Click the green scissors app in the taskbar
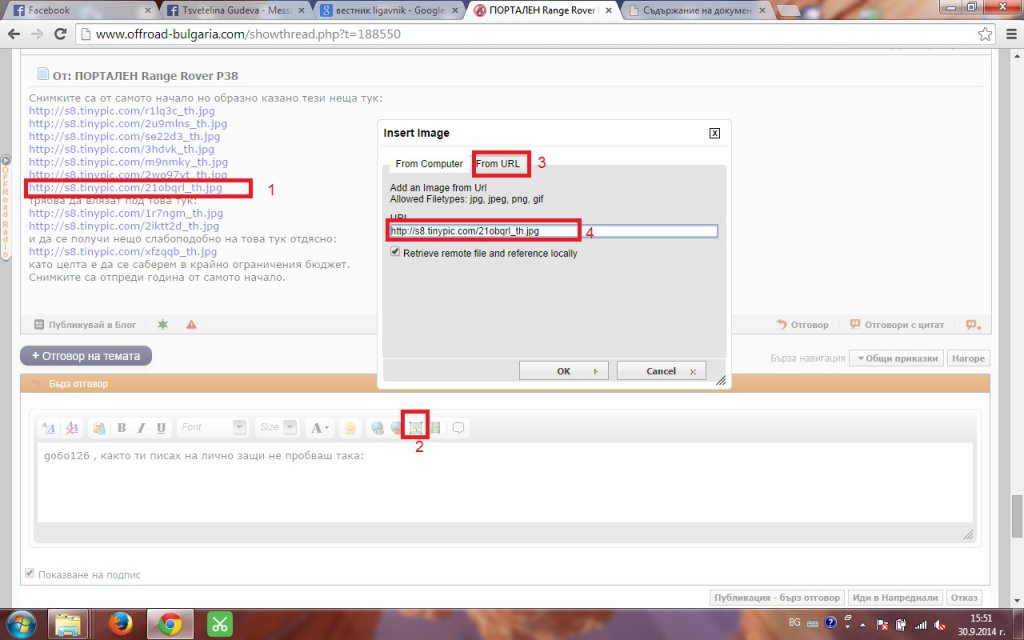The width and height of the screenshot is (1024, 640). [219, 624]
